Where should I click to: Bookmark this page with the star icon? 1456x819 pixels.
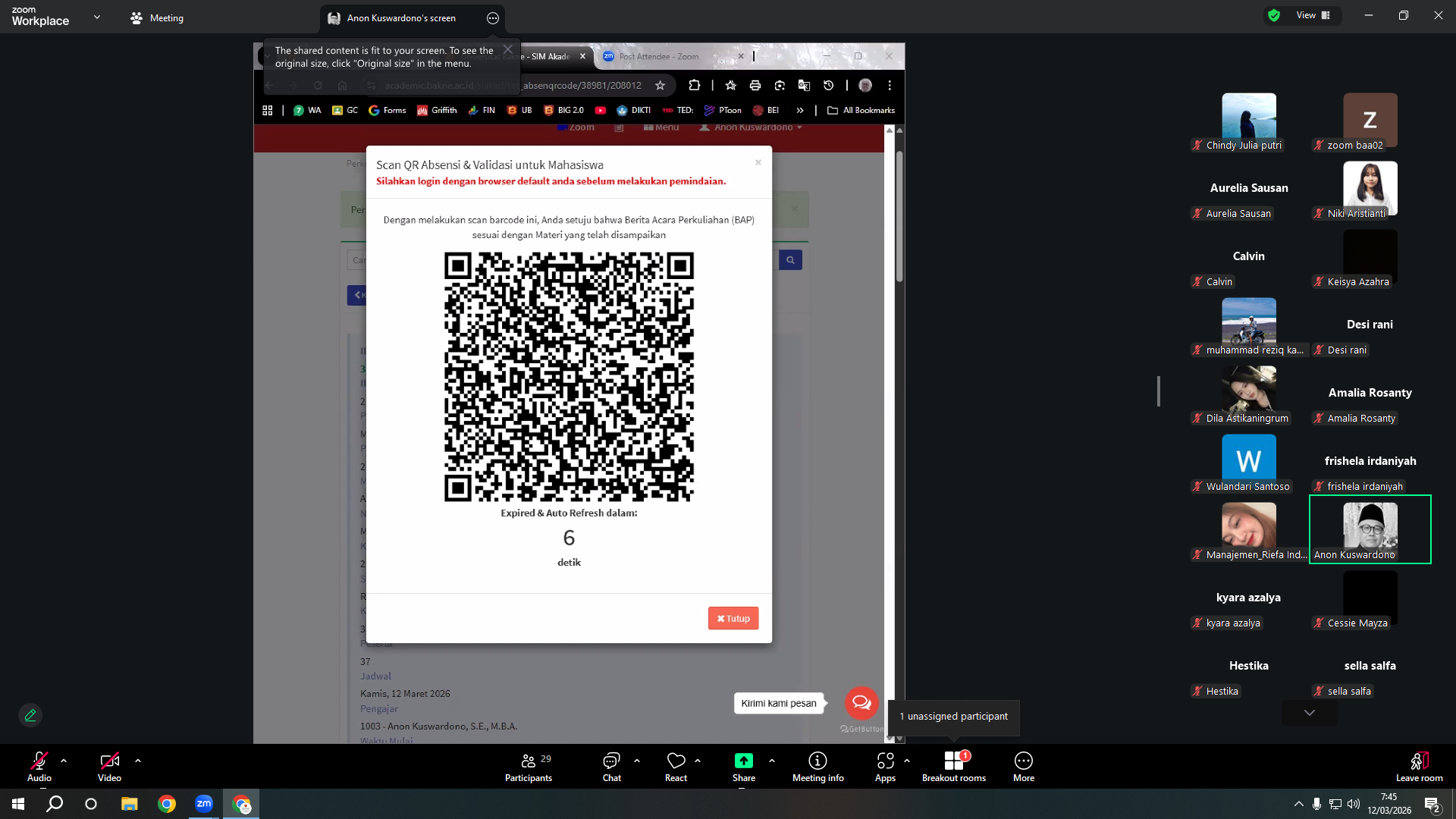[x=660, y=86]
